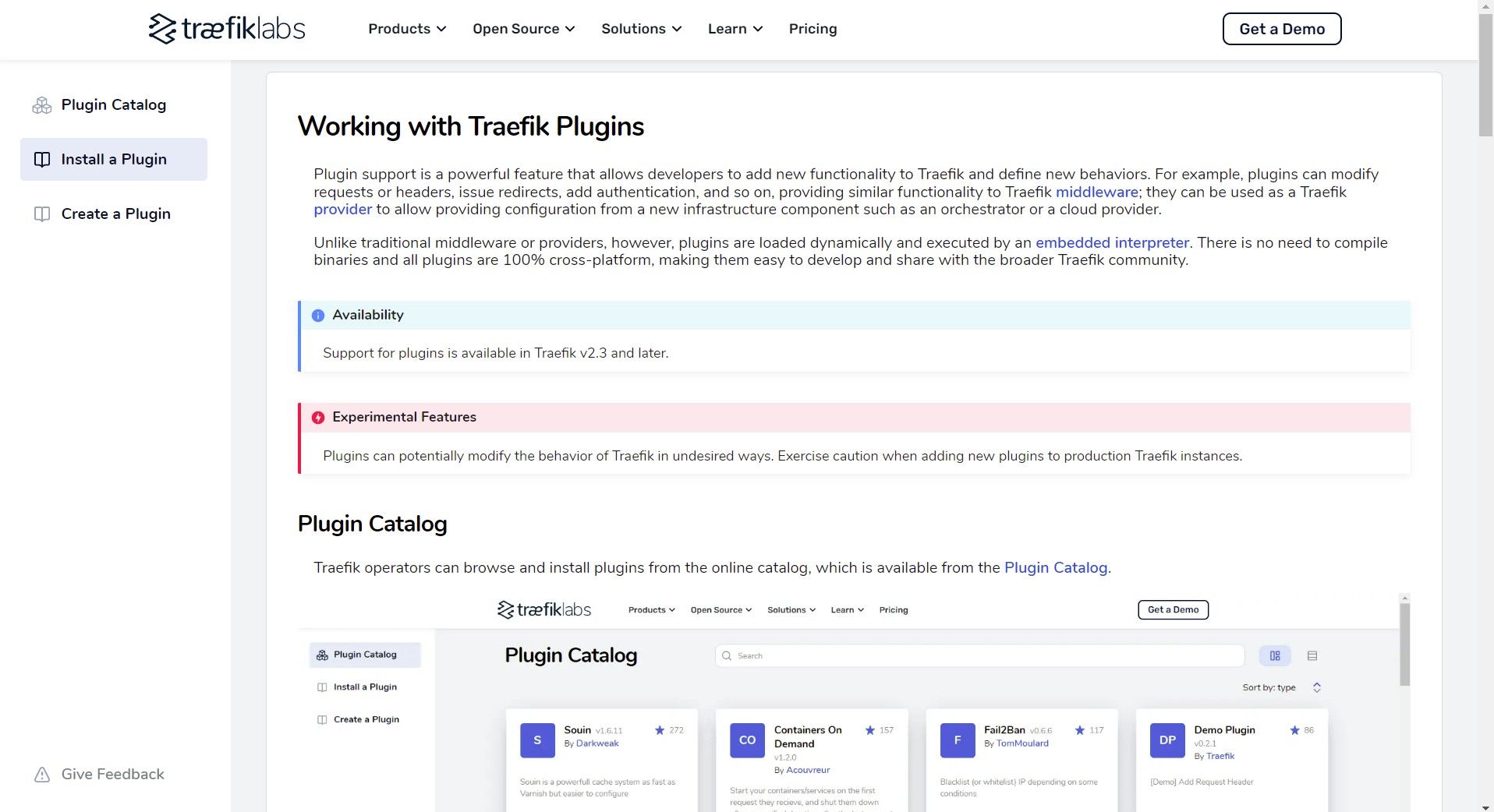
Task: Click the Search field in the embedded catalog screenshot
Action: pos(979,656)
